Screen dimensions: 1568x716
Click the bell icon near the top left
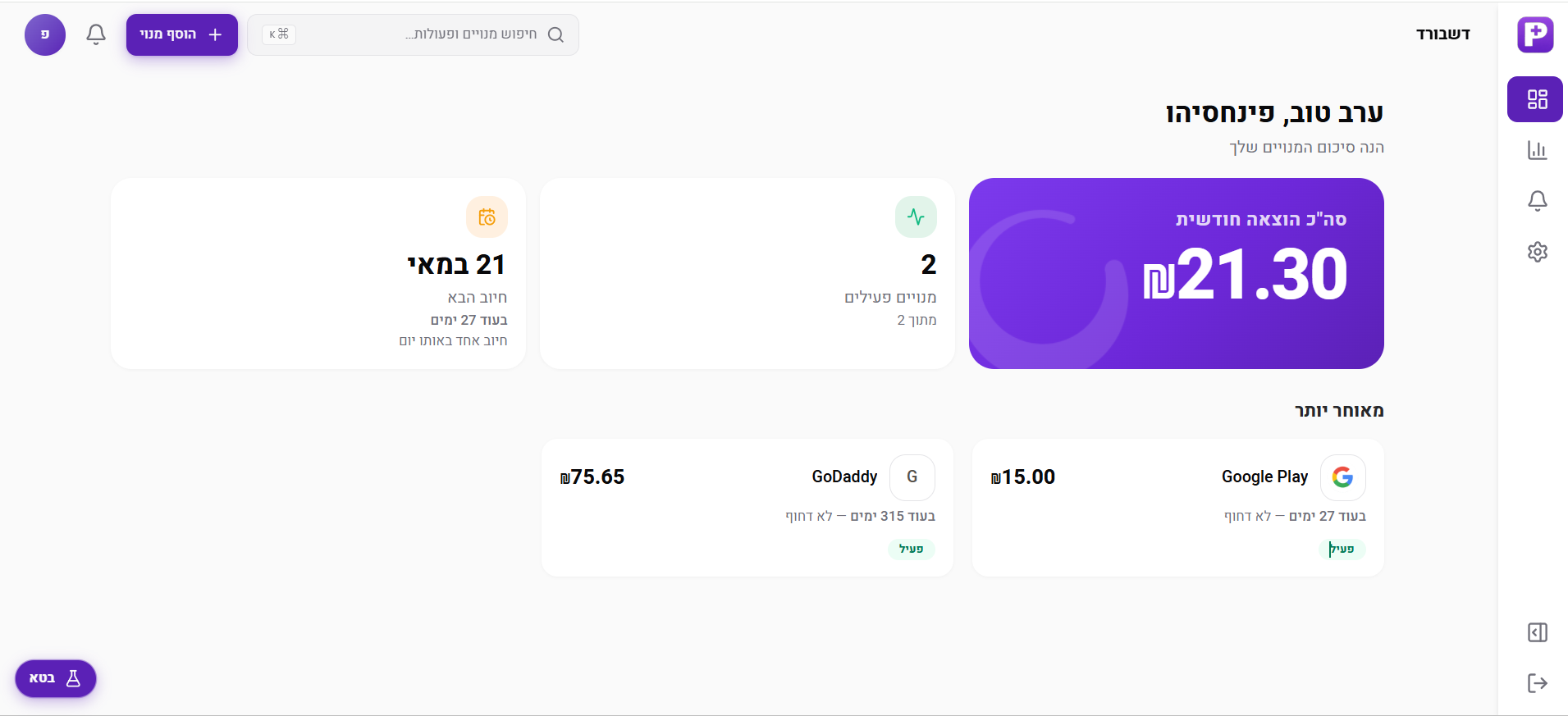point(96,34)
